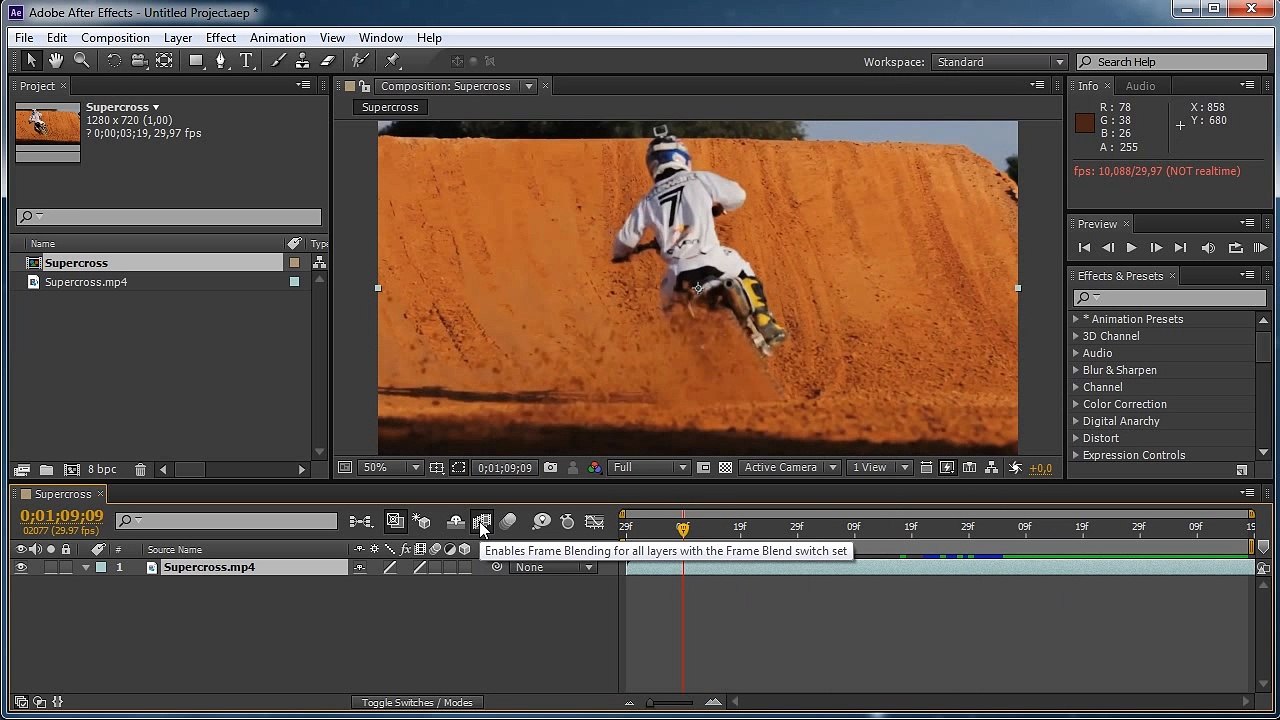This screenshot has width=1280, height=720.
Task: Click the Composition Mini-Flowchart icon in timeline
Action: tap(360, 521)
